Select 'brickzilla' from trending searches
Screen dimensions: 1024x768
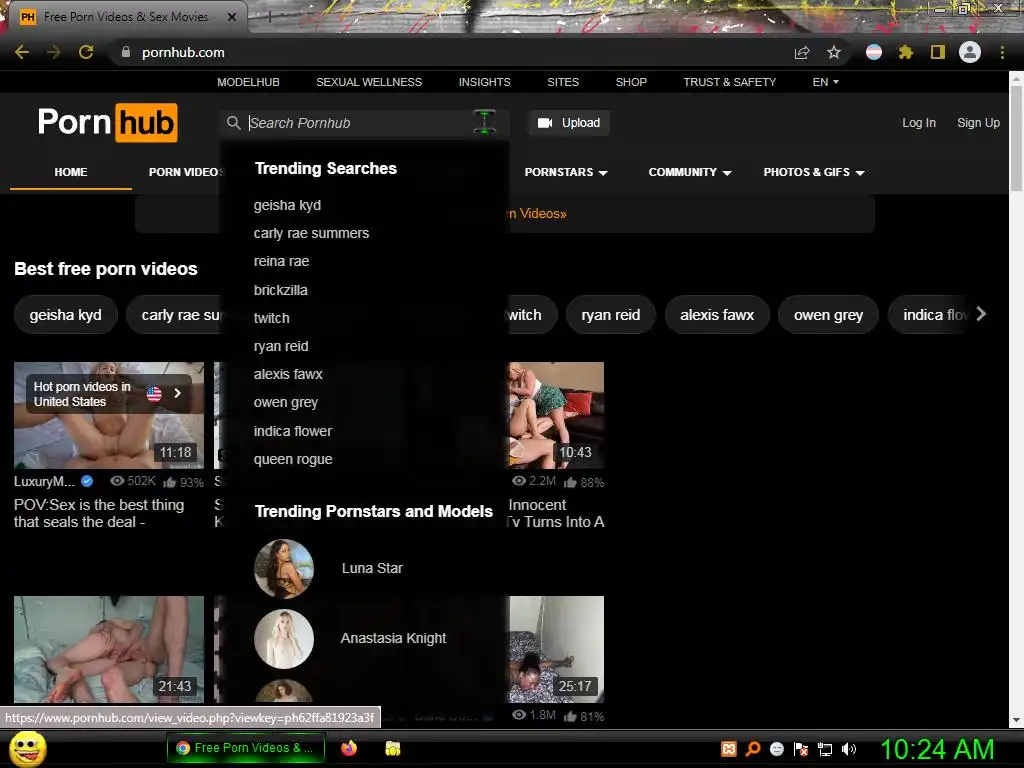click(x=281, y=290)
